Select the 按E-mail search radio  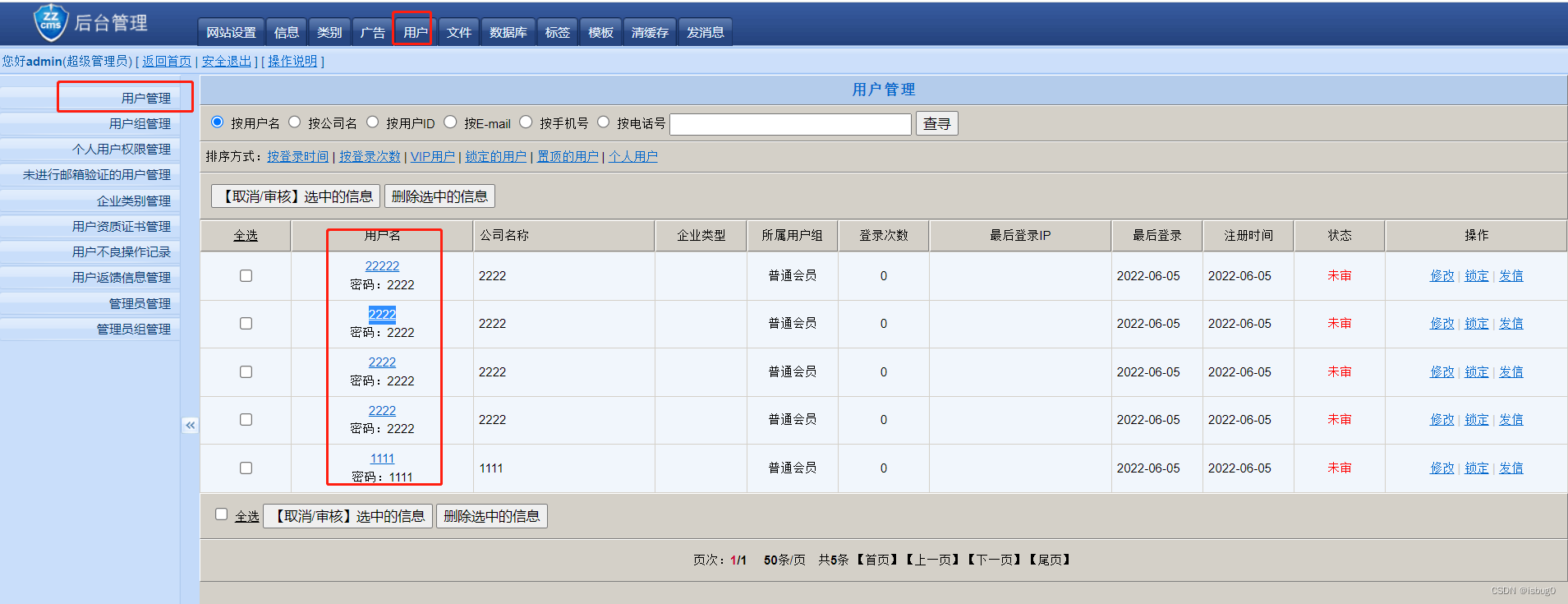(450, 122)
